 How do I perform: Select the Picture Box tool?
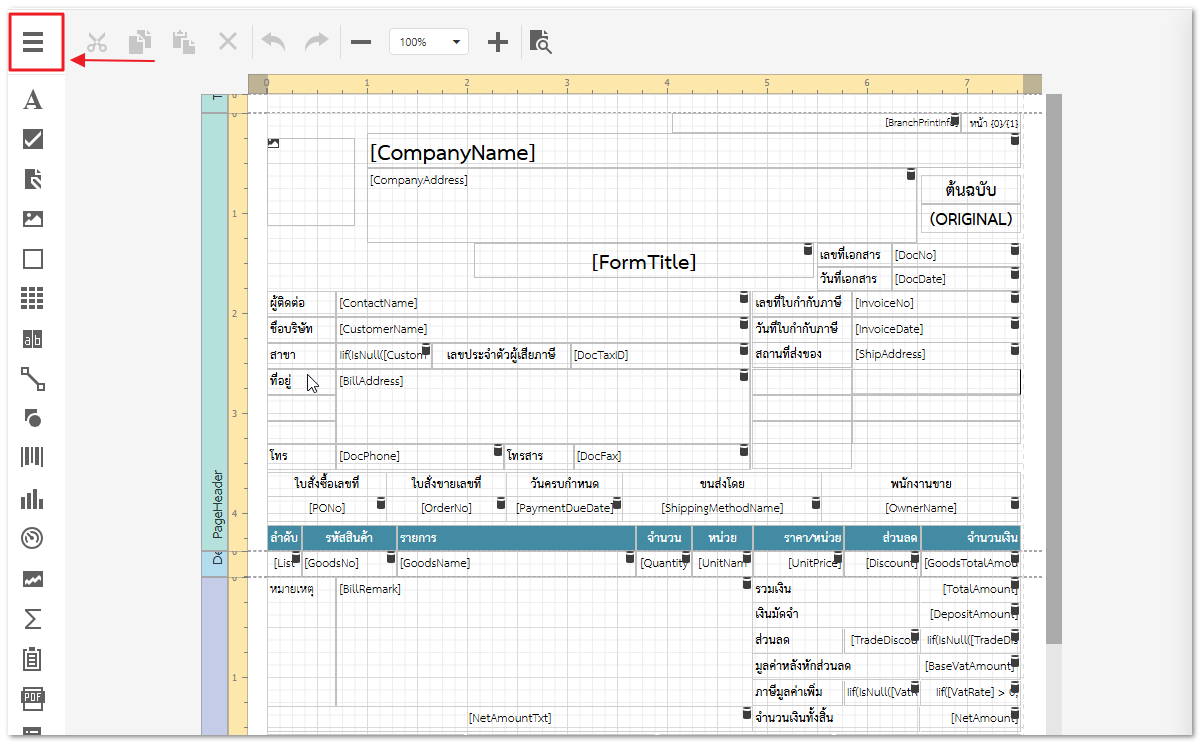click(x=33, y=219)
